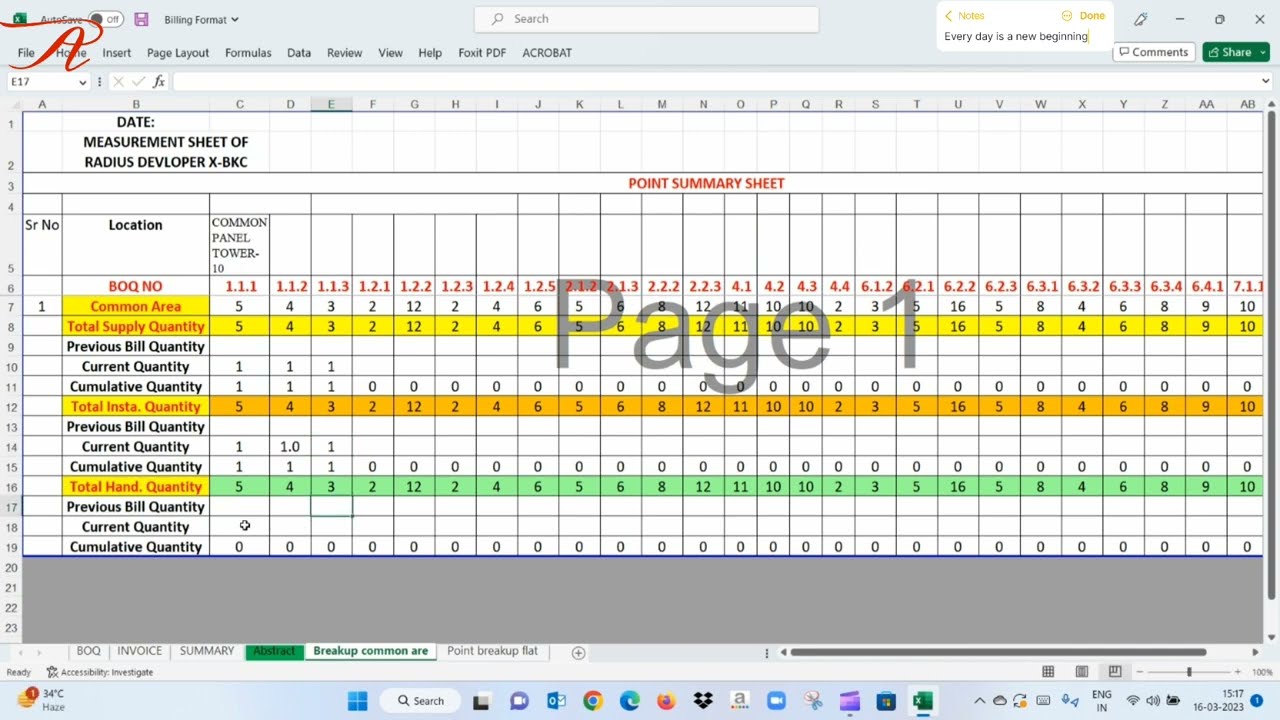Open the Foxit PDF tab

[482, 53]
